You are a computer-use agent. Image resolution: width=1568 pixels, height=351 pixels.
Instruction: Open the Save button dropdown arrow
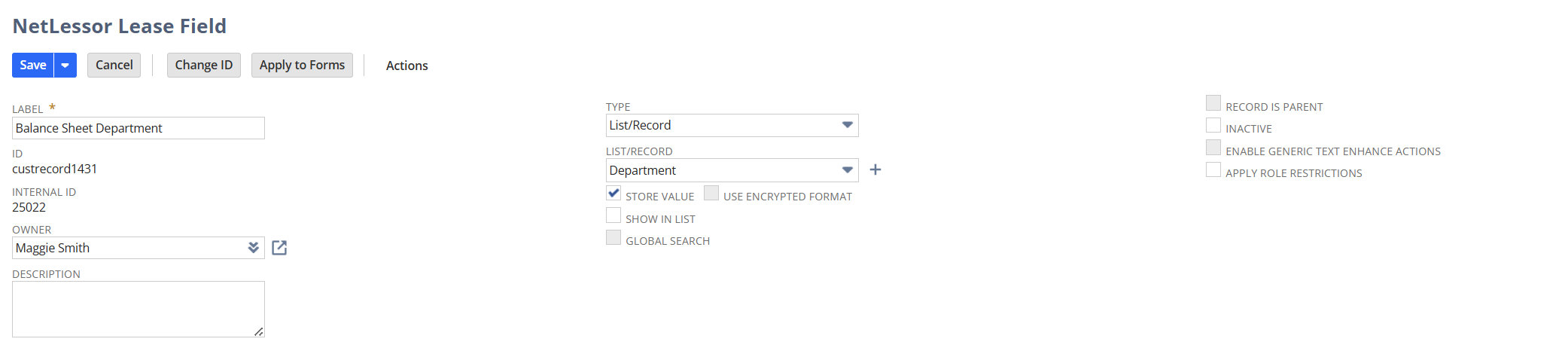65,66
